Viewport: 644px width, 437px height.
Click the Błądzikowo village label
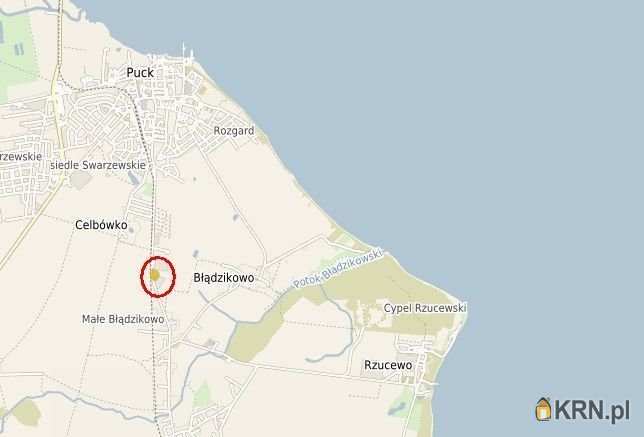point(223,278)
